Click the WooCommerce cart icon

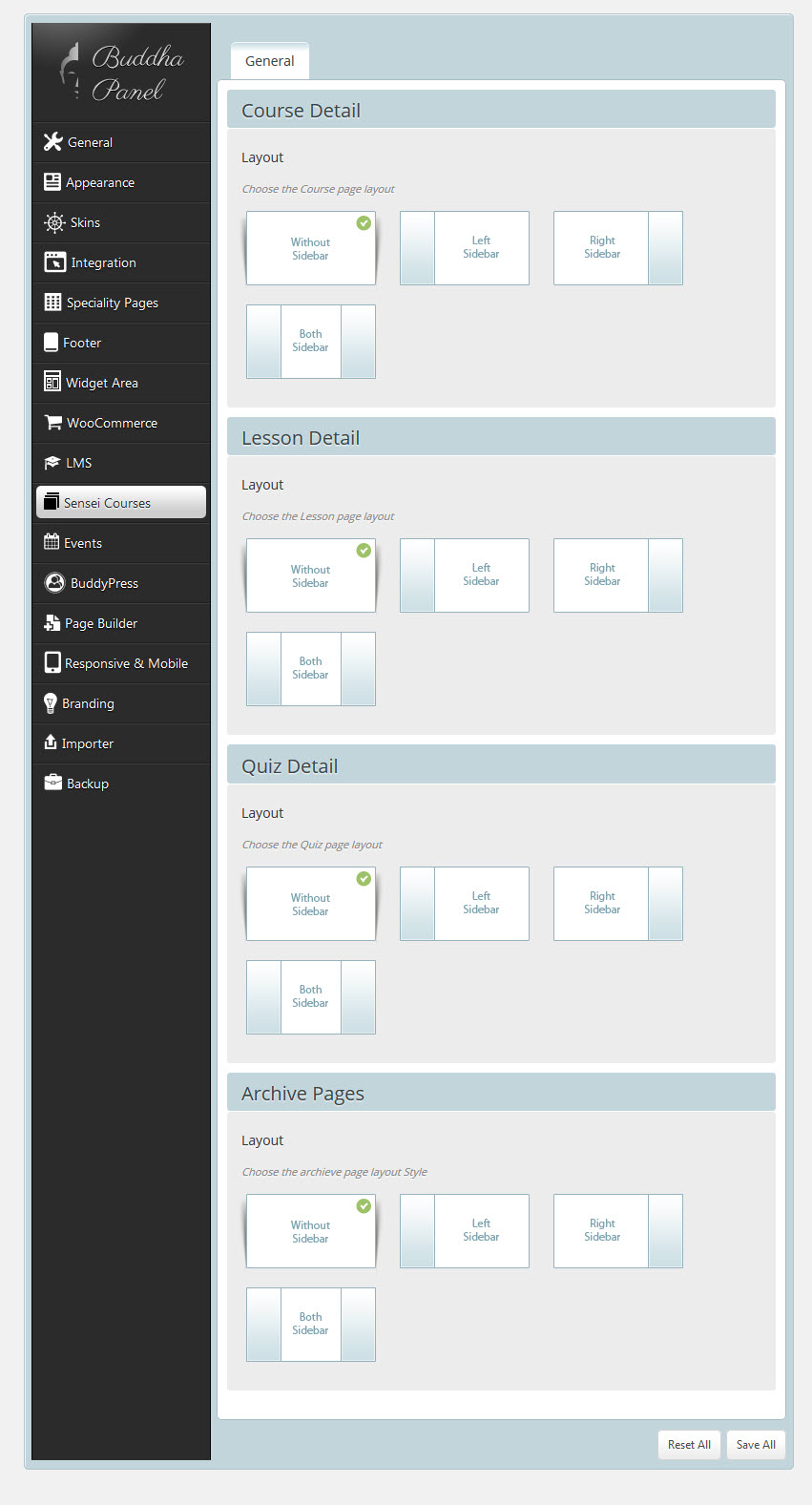[53, 422]
